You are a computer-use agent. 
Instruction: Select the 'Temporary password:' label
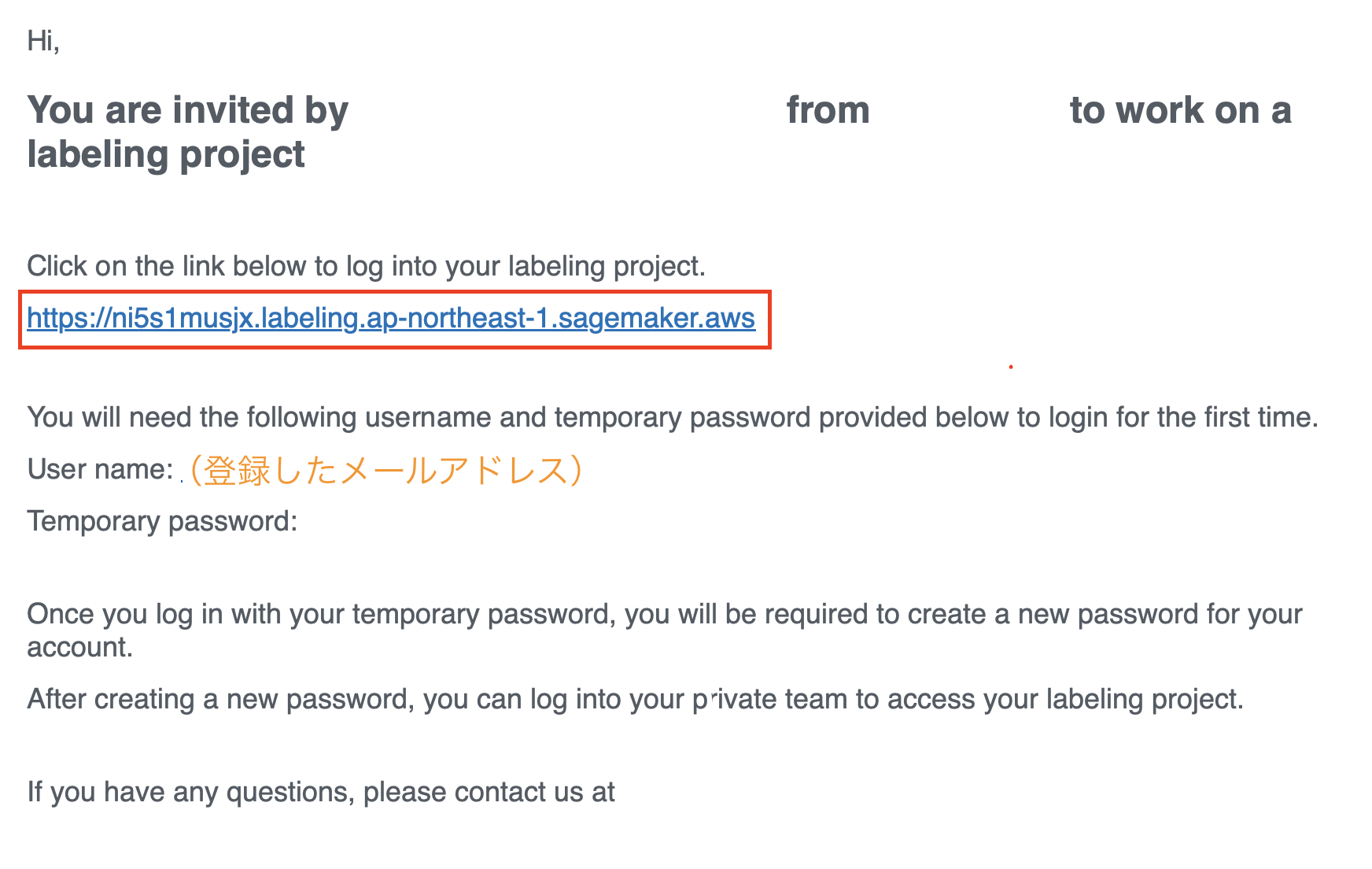coord(162,522)
